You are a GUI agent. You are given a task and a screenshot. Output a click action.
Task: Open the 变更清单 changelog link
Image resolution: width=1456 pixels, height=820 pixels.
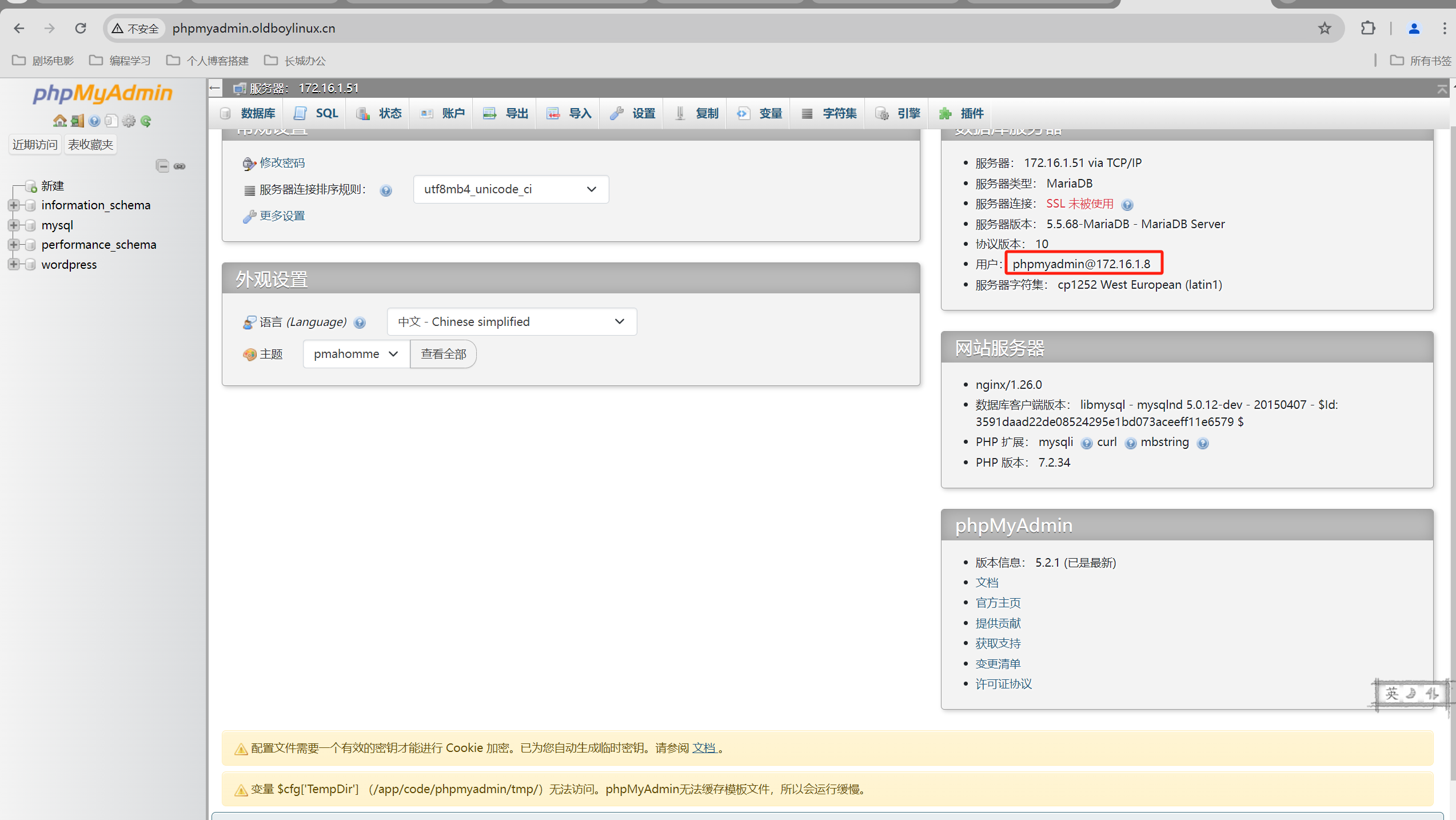pos(998,664)
